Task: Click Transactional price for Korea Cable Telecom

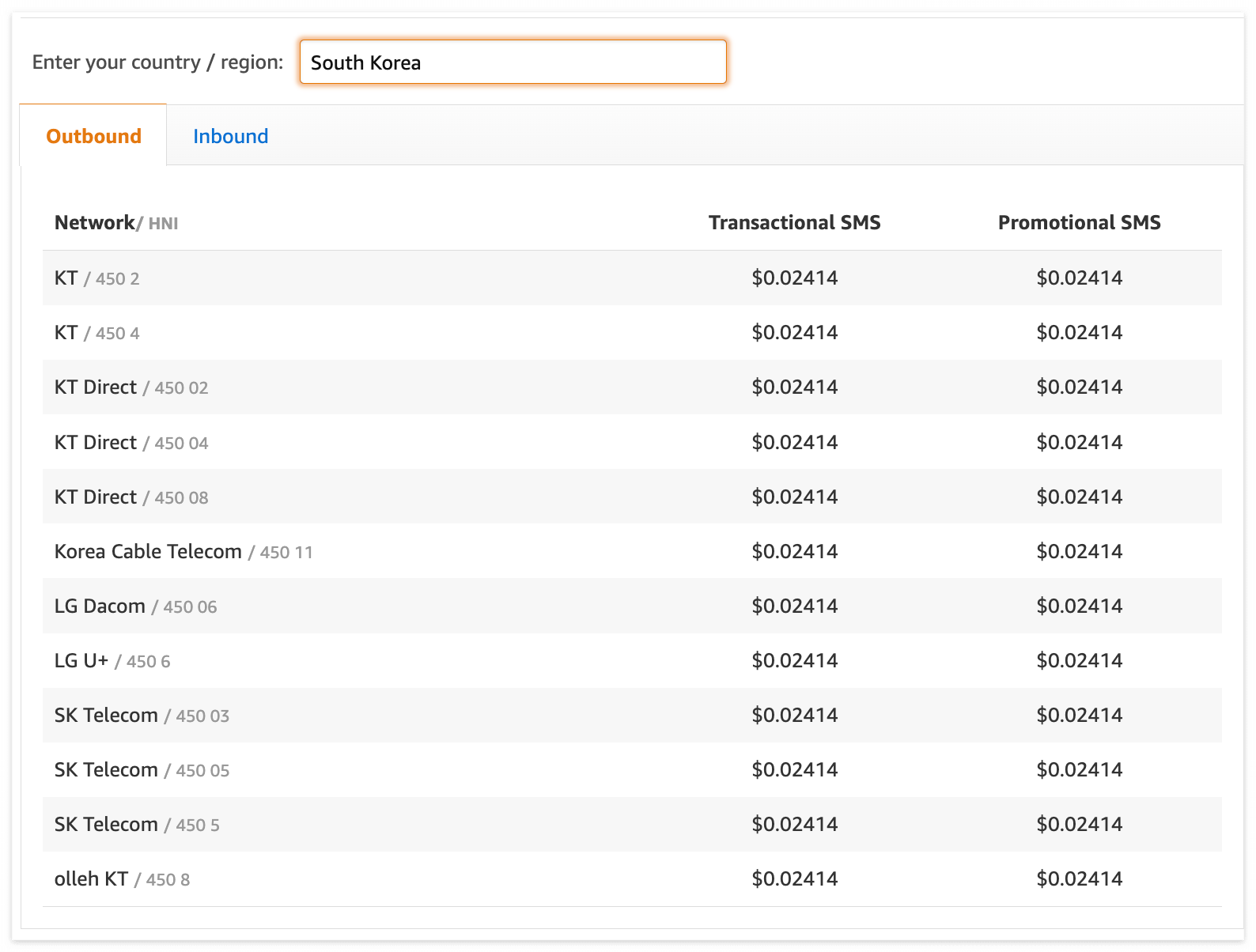Action: point(794,551)
